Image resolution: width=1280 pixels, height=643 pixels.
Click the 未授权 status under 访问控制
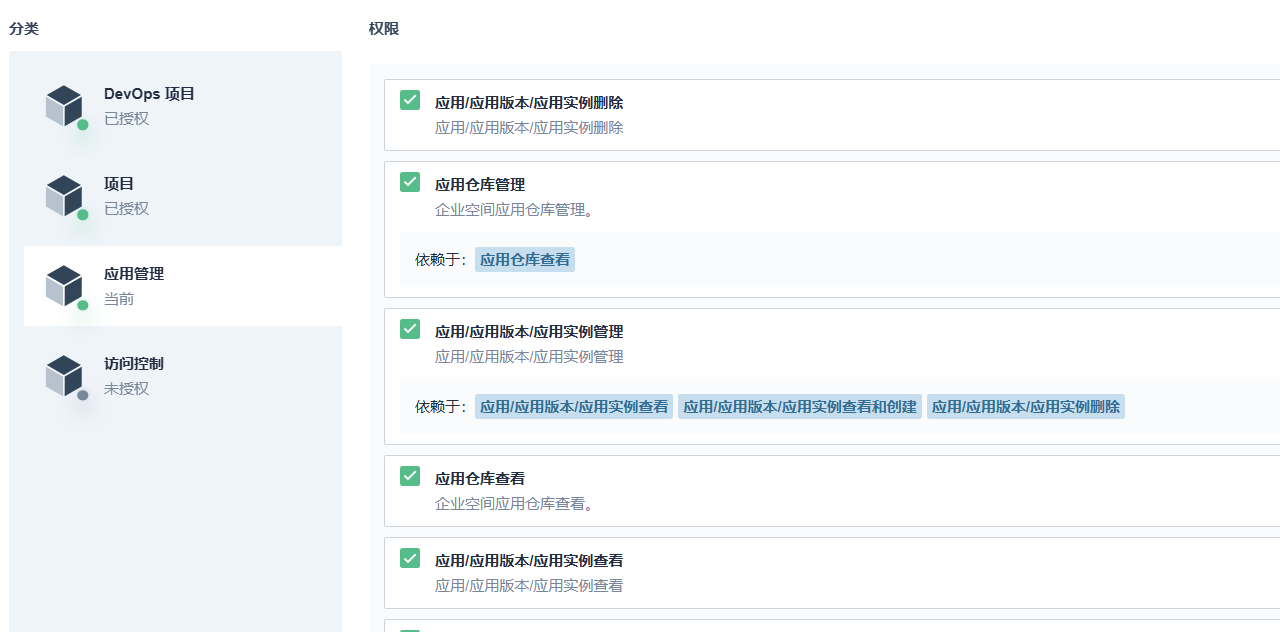126,389
